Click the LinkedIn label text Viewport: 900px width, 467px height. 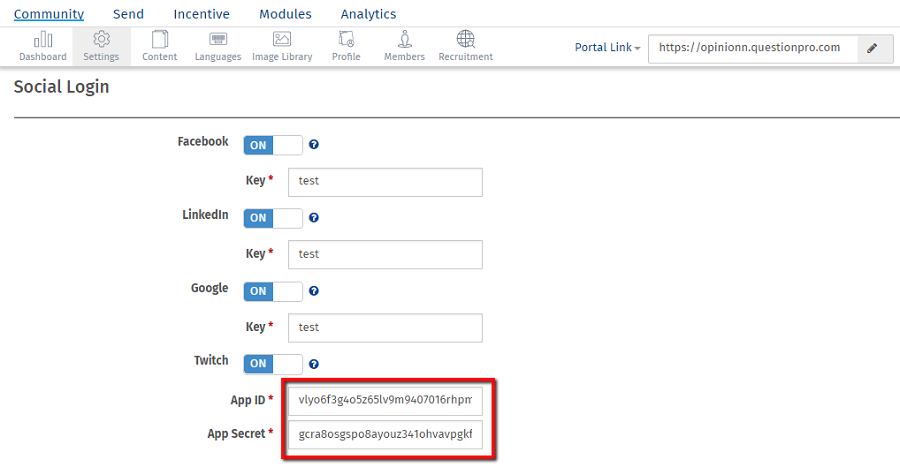pos(205,215)
